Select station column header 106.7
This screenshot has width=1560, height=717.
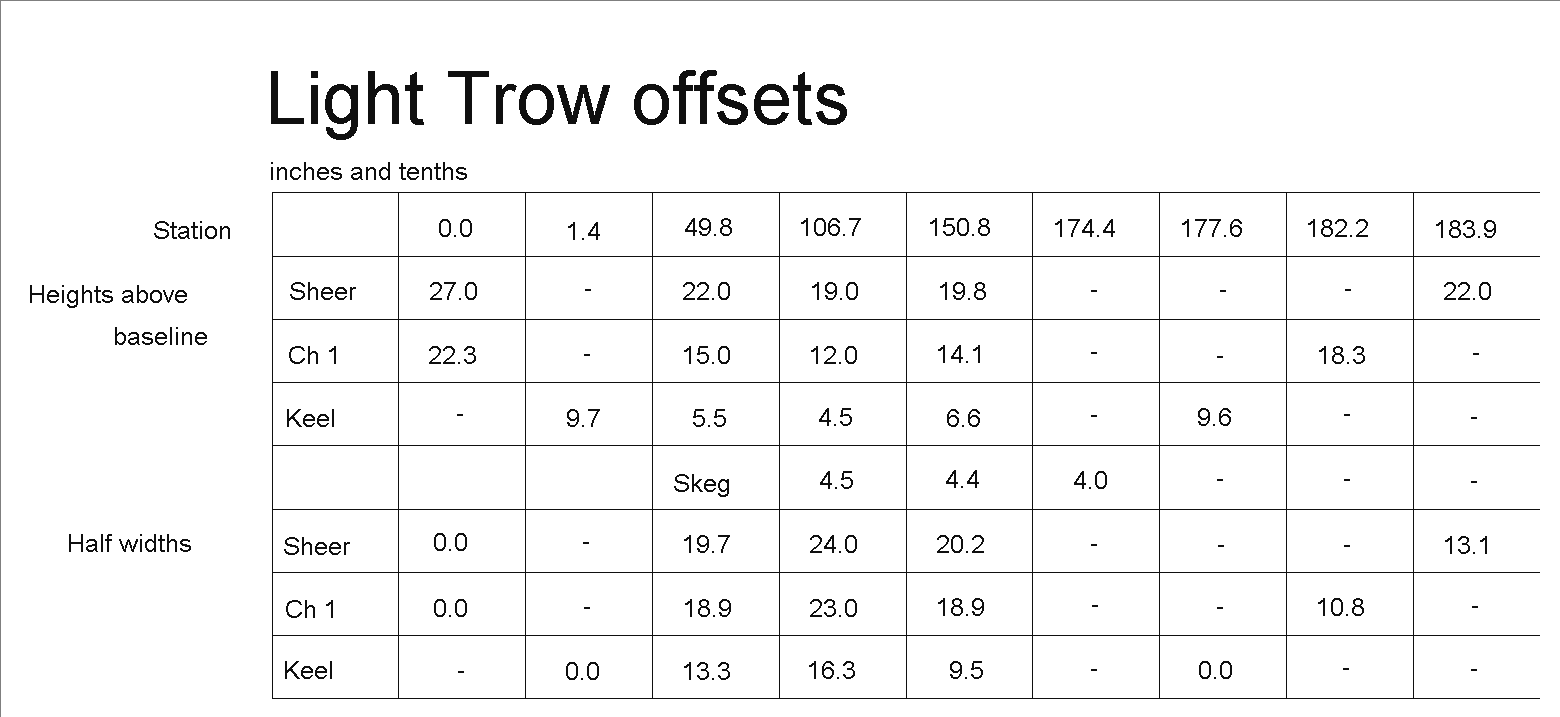point(830,228)
